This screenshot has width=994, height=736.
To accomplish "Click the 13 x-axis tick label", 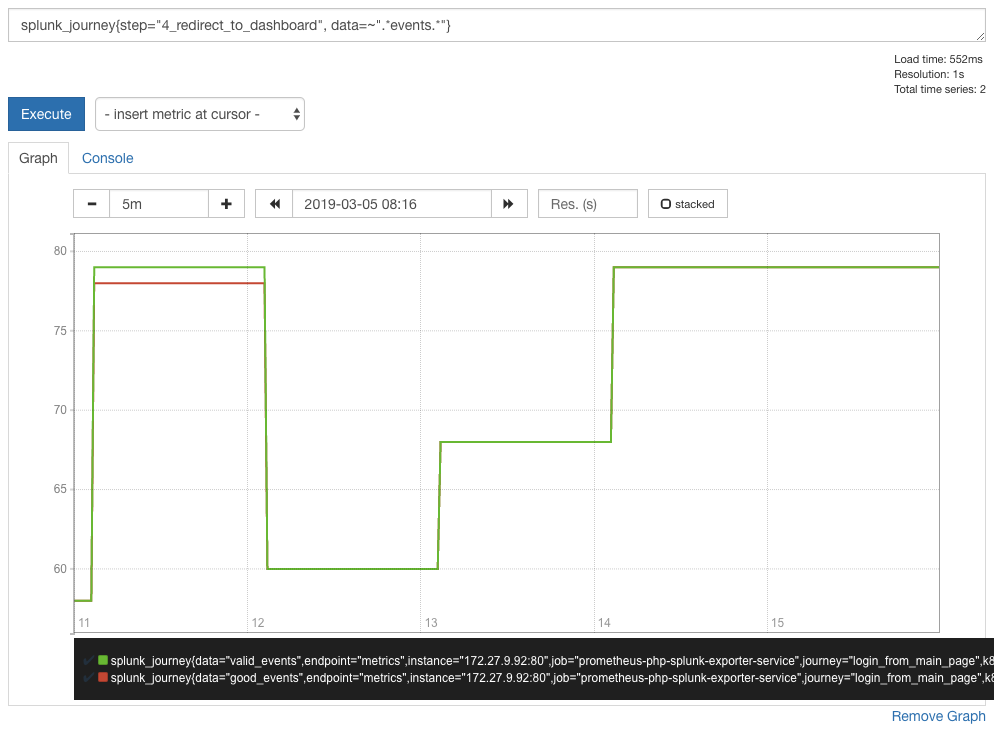I will coord(431,623).
